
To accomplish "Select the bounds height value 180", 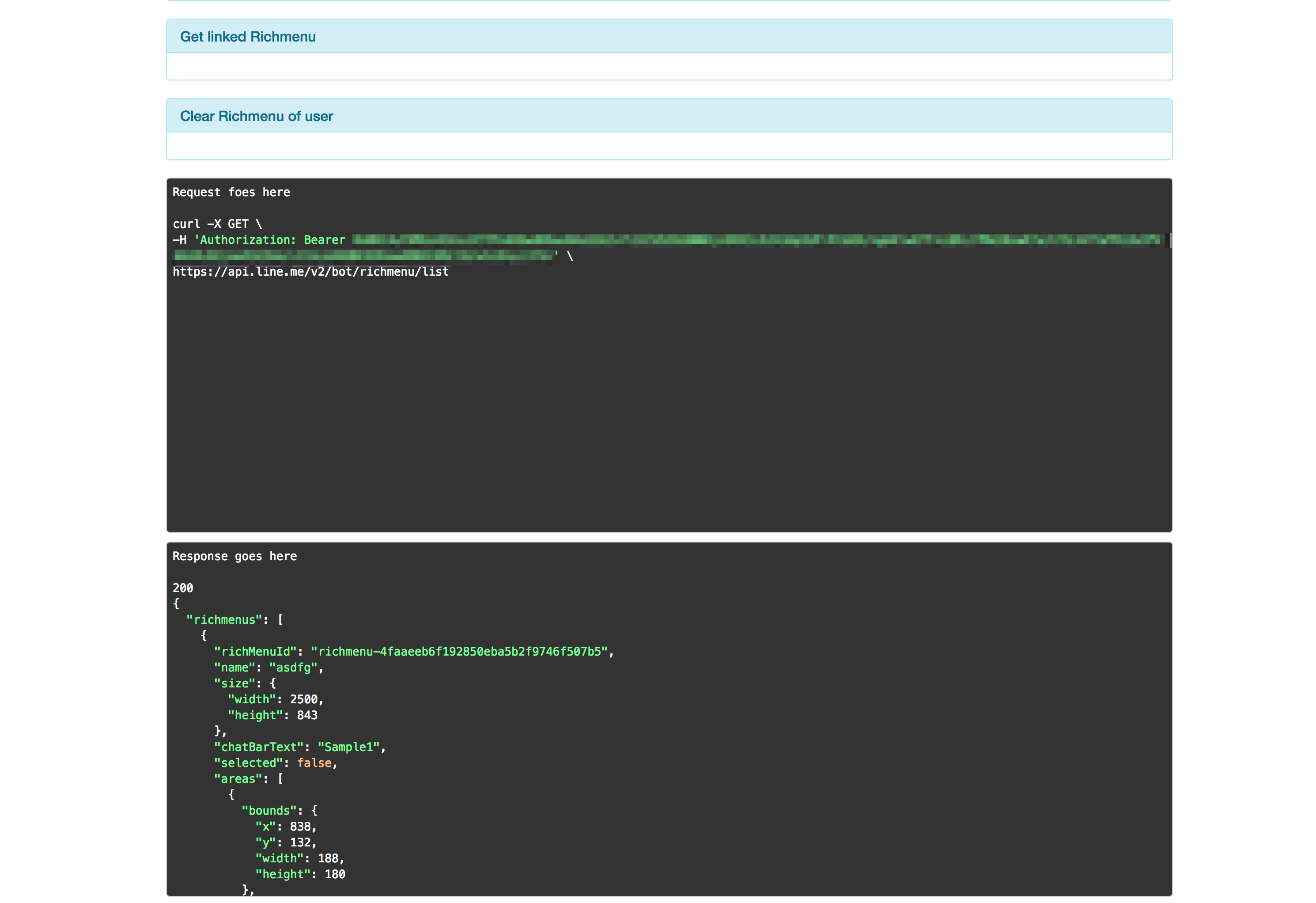I will coord(335,874).
